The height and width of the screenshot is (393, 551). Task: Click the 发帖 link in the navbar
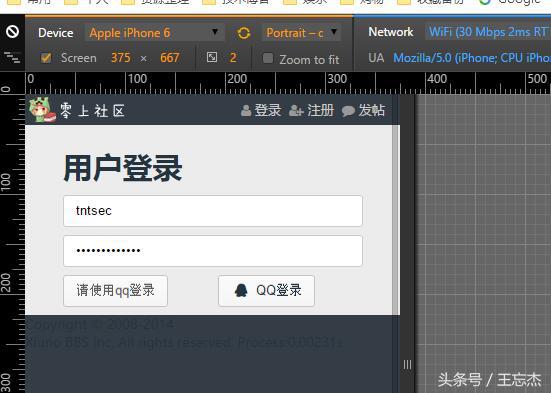pyautogui.click(x=372, y=110)
